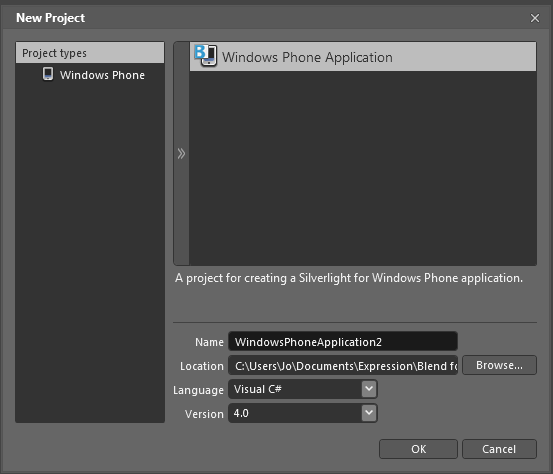This screenshot has height=474, width=553.
Task: Click the Name label
Action: click(x=209, y=342)
